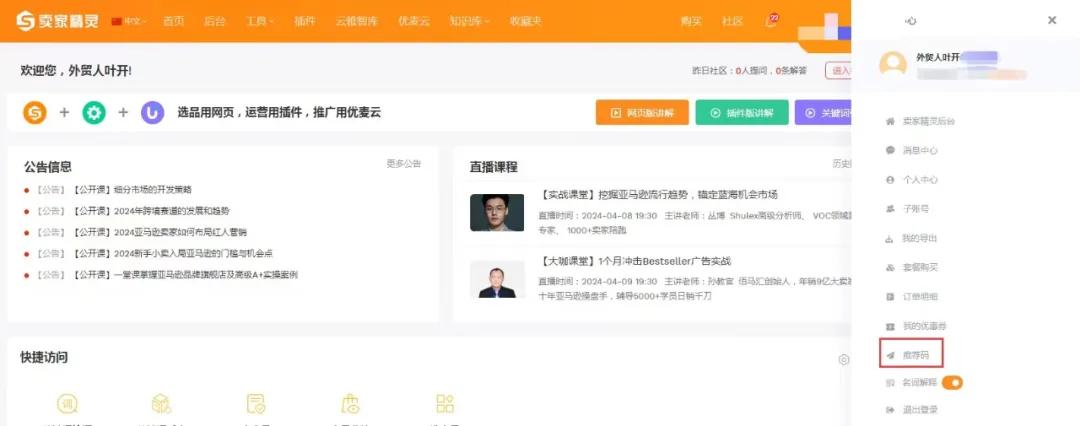Viewport: 1080px width, 426px height.
Task: Open 我的导出 in the side panel
Action: click(920, 239)
